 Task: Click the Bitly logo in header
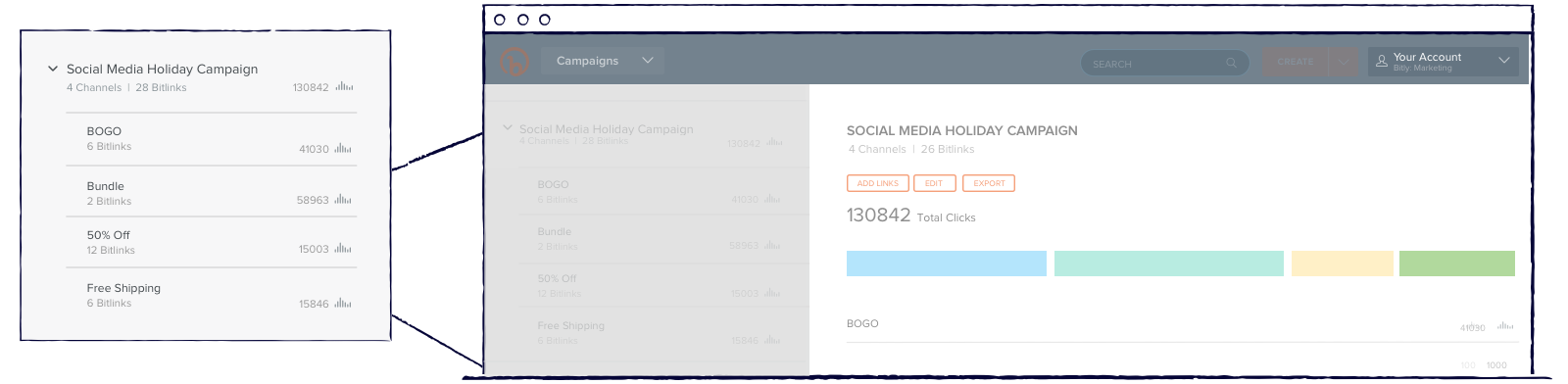tap(514, 62)
